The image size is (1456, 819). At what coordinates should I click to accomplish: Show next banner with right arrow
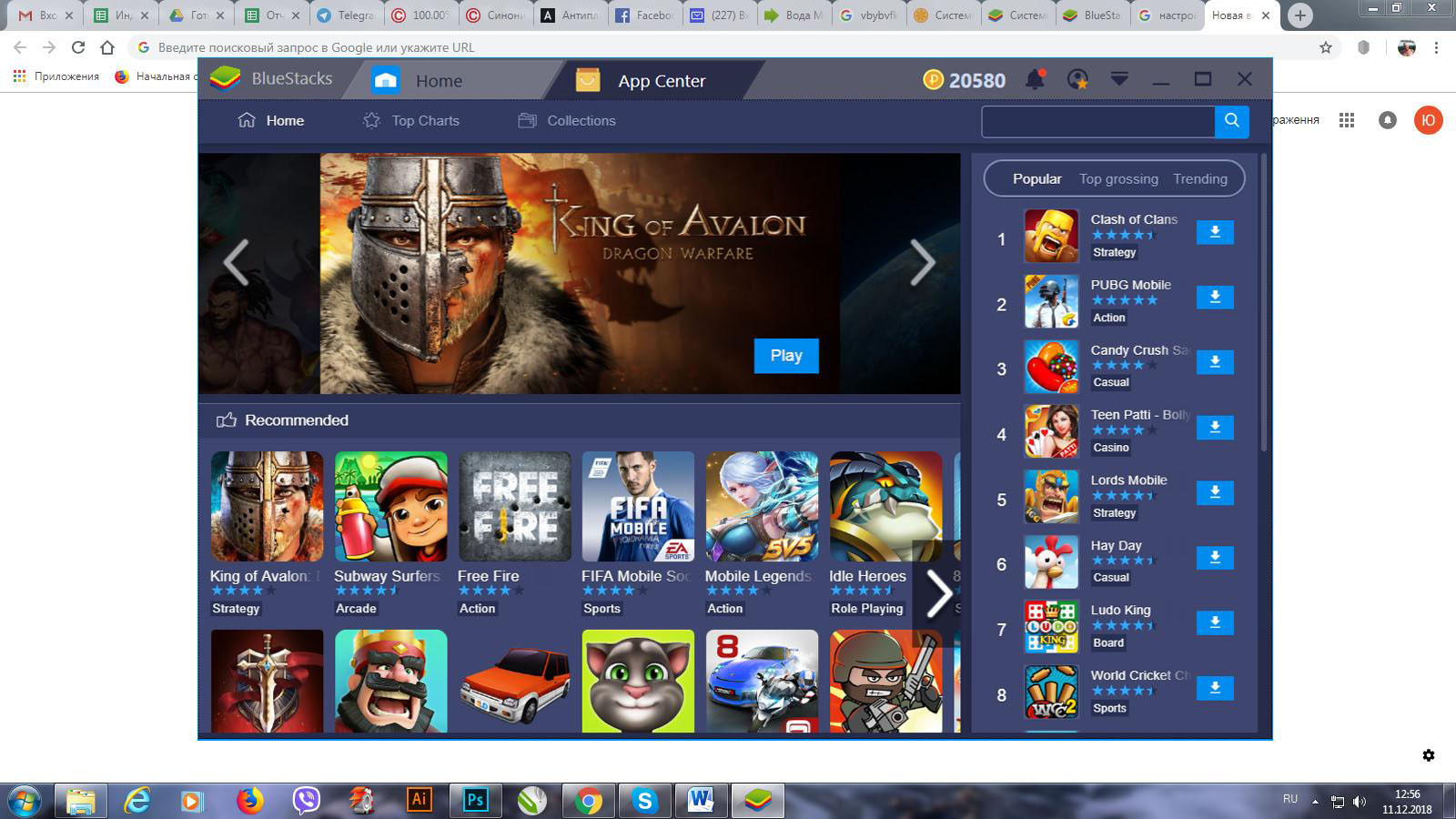(922, 263)
